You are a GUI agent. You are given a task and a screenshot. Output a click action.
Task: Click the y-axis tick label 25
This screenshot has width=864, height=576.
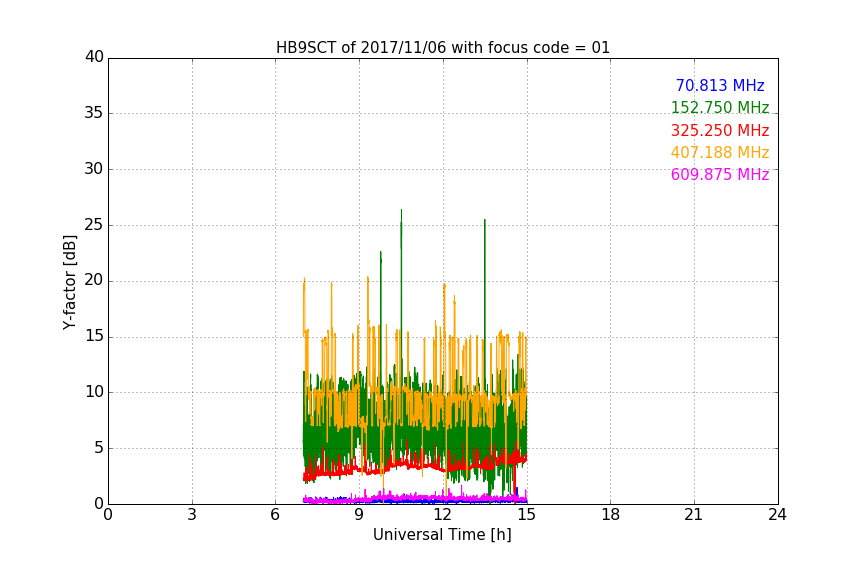[x=94, y=225]
